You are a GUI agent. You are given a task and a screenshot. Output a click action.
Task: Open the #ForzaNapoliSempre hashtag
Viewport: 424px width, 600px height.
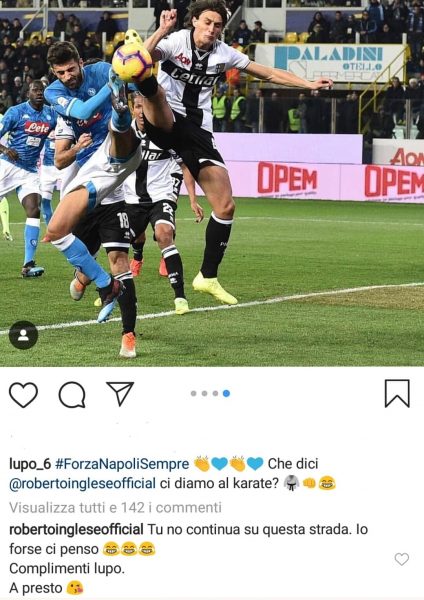coord(122,464)
